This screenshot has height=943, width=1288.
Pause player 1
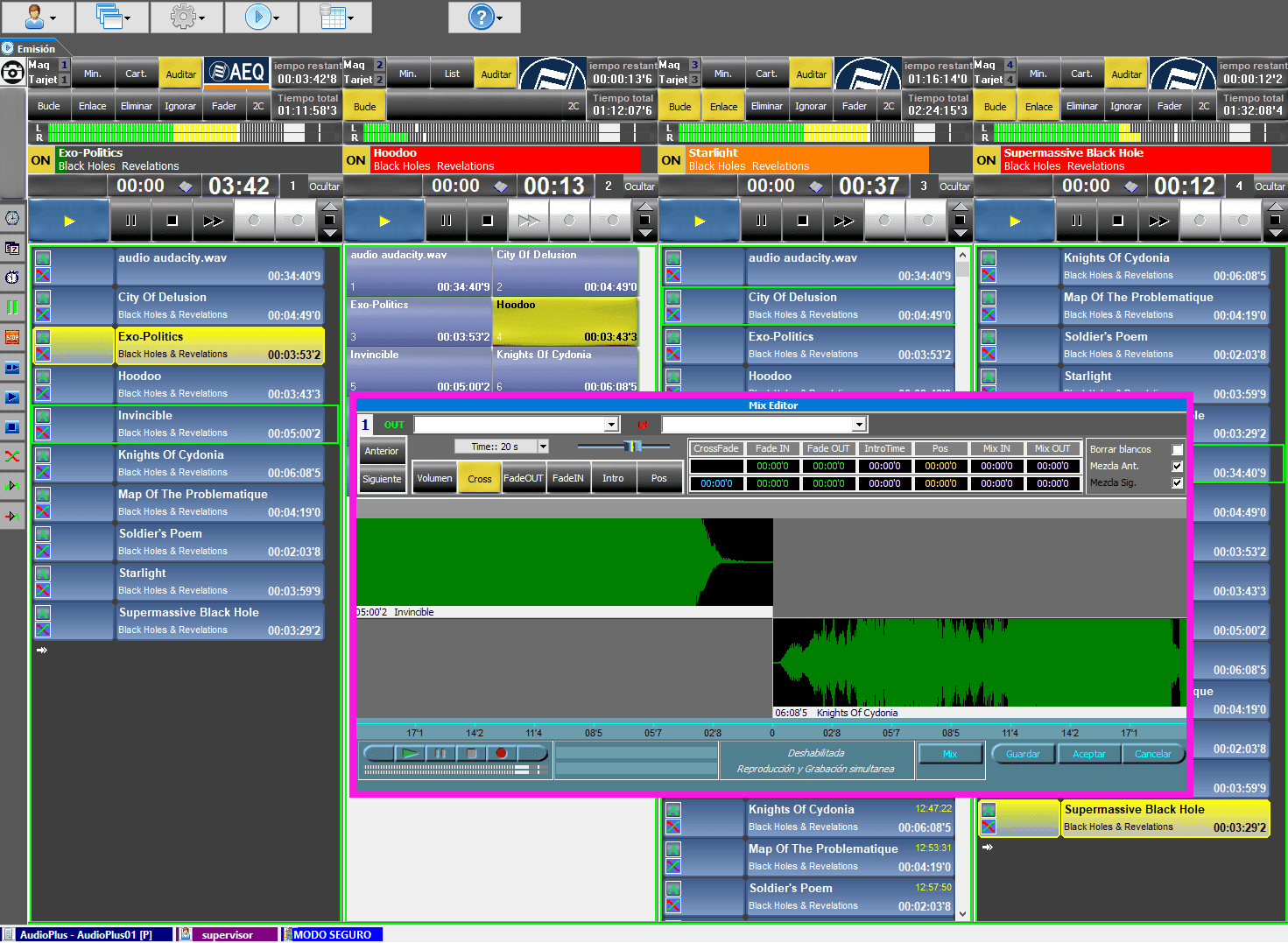[131, 221]
